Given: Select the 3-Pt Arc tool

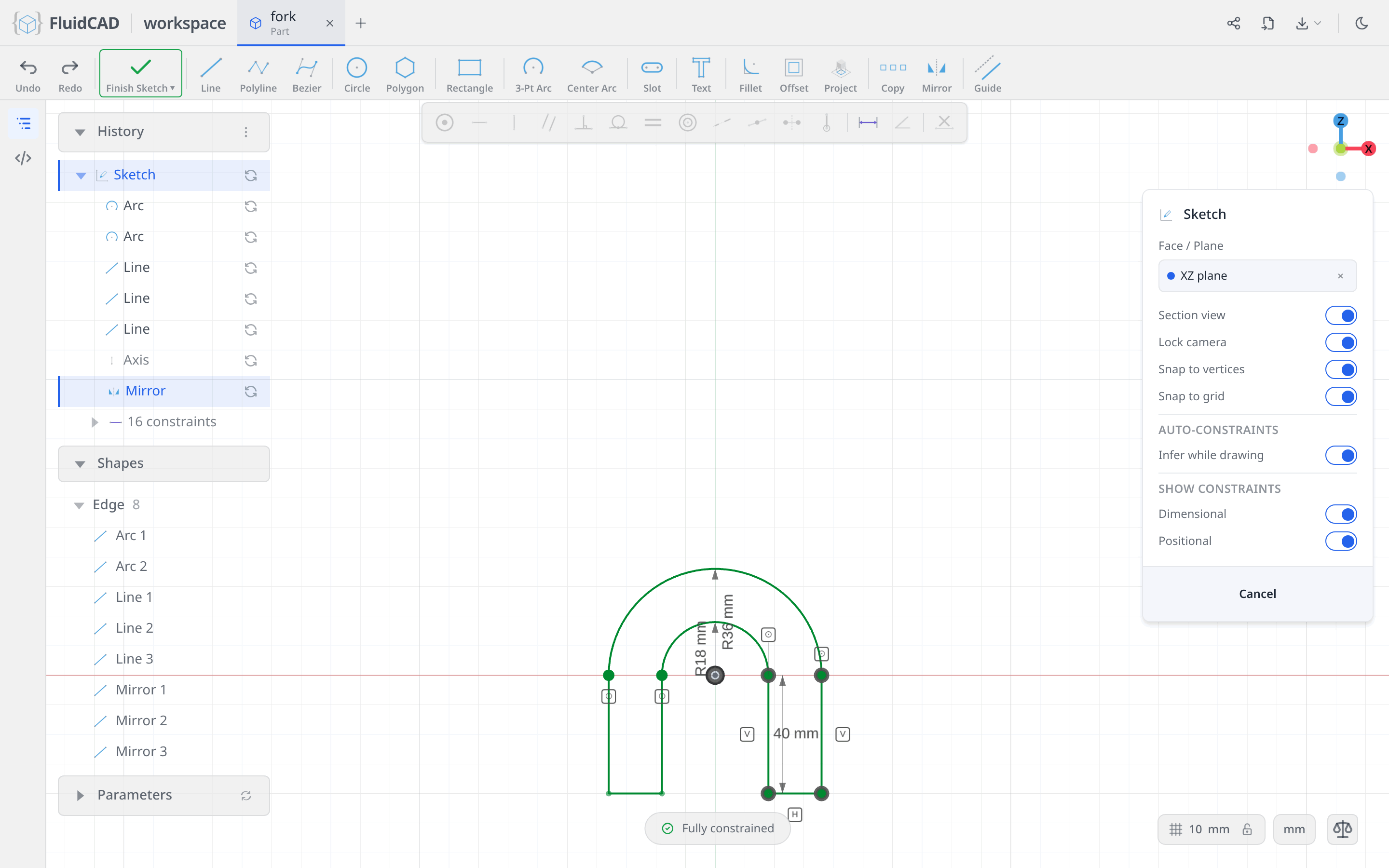Looking at the screenshot, I should tap(533, 74).
